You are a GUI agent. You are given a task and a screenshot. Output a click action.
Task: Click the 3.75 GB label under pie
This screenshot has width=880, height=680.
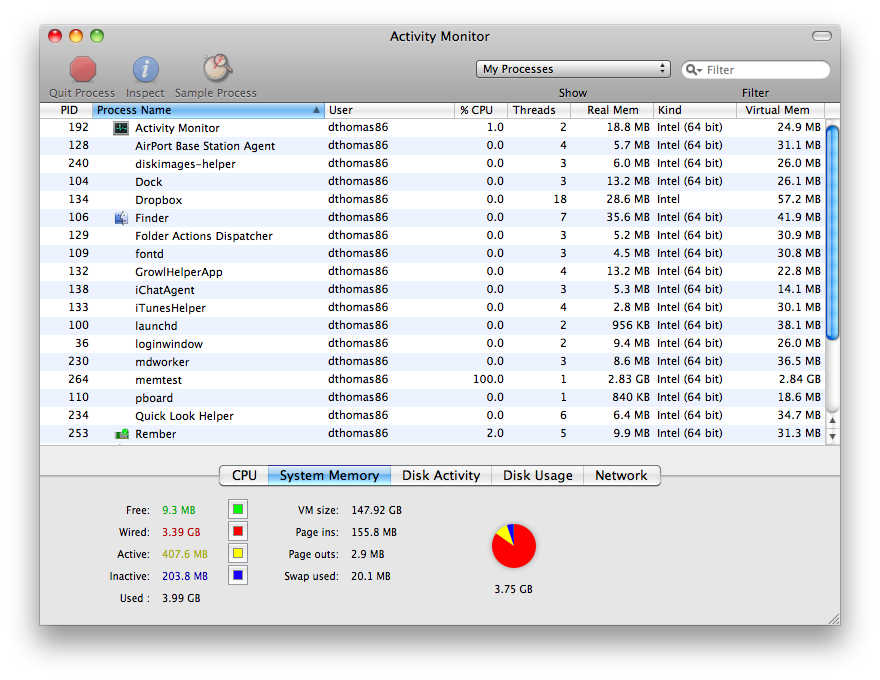[513, 589]
